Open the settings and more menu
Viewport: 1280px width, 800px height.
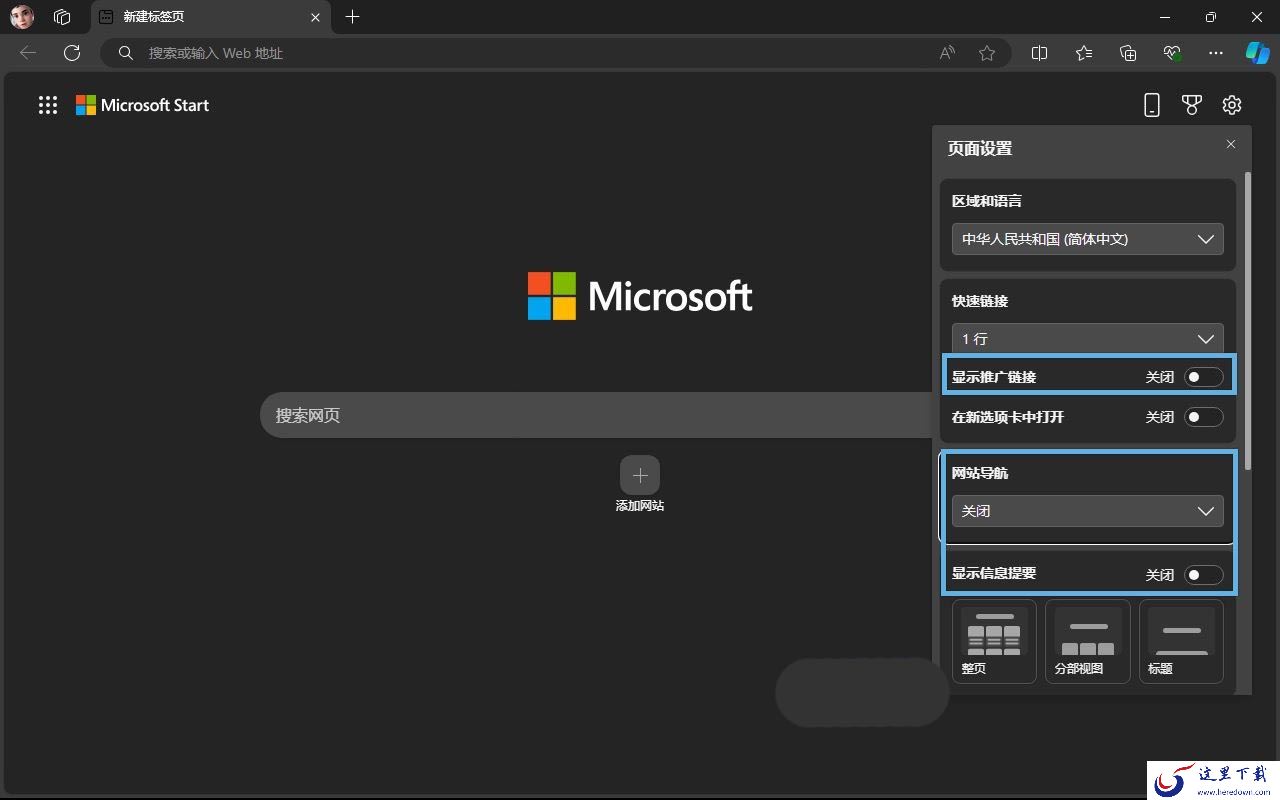tap(1216, 53)
